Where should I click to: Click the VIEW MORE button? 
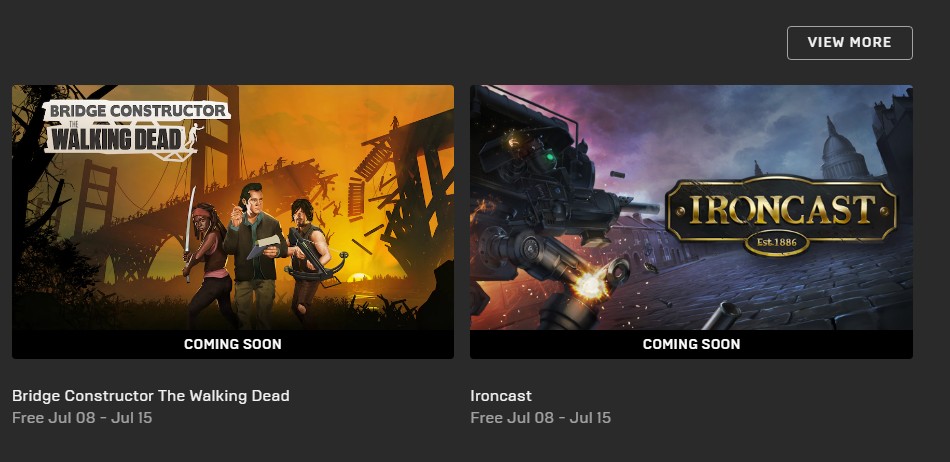click(x=849, y=43)
